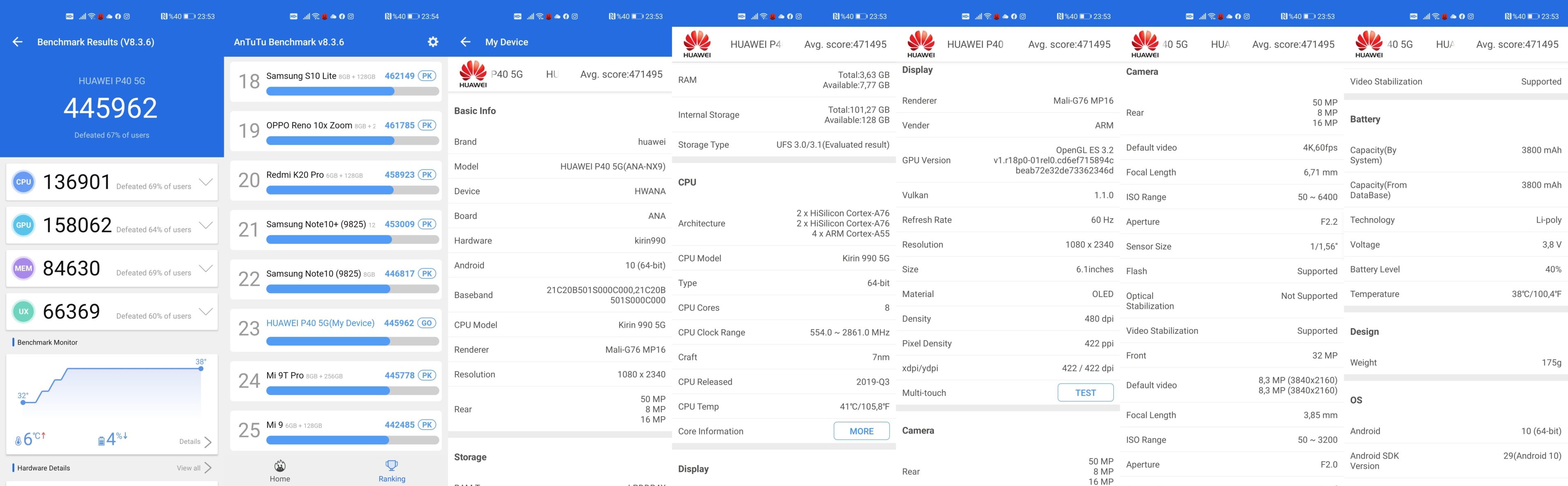Select Storage Type UFS 3.0/3.1 row
Viewport: 1568px width, 486px height.
pyautogui.click(x=784, y=144)
